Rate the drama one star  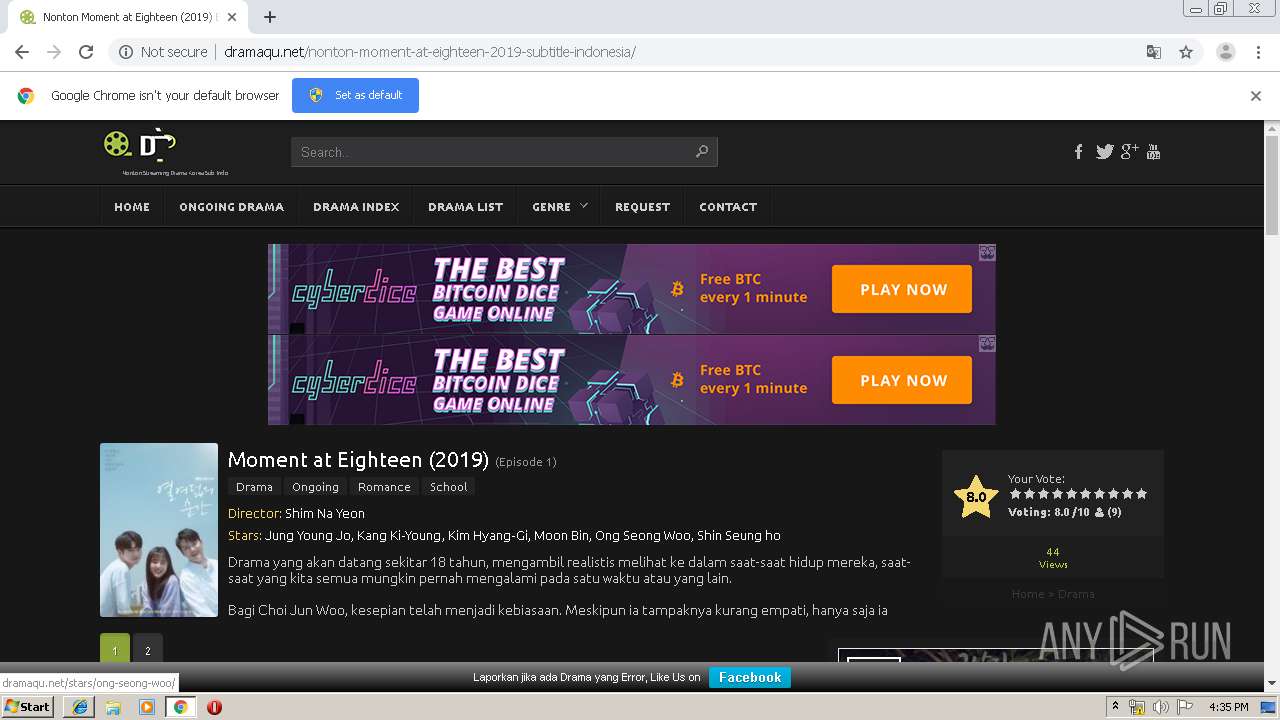click(x=1015, y=494)
